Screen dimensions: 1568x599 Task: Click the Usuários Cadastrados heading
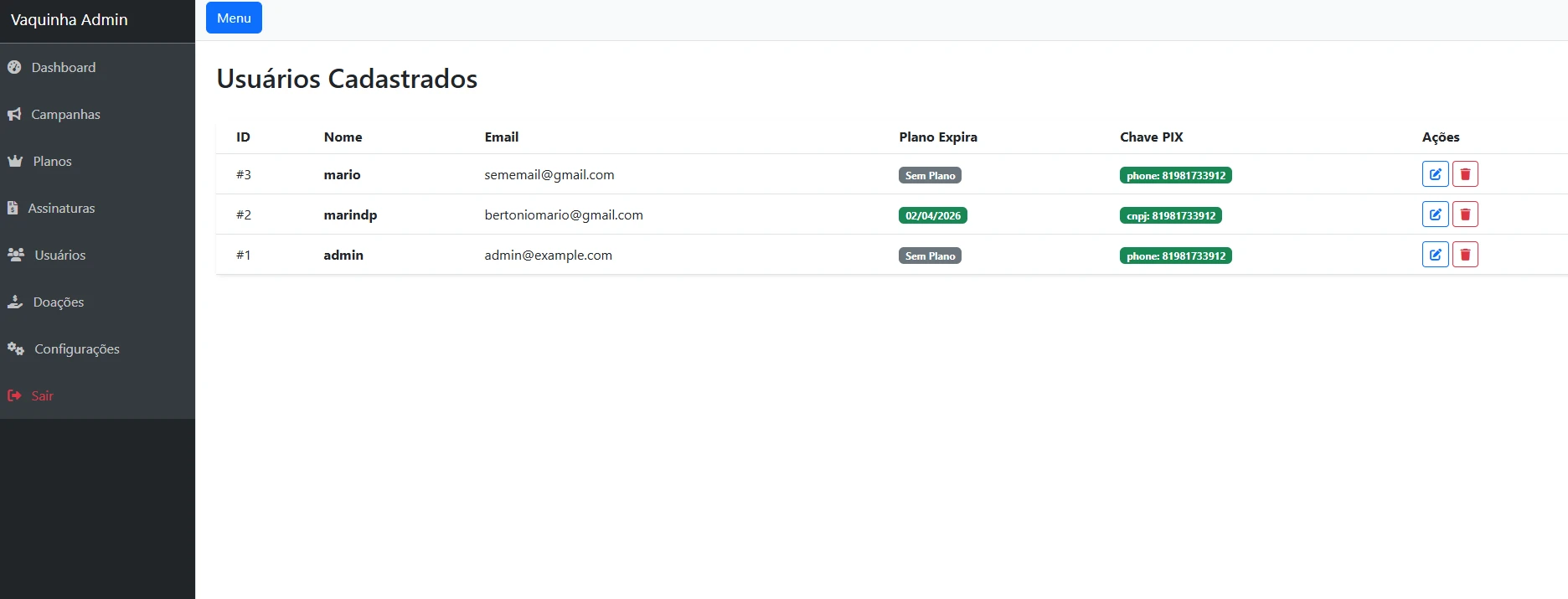coord(347,78)
